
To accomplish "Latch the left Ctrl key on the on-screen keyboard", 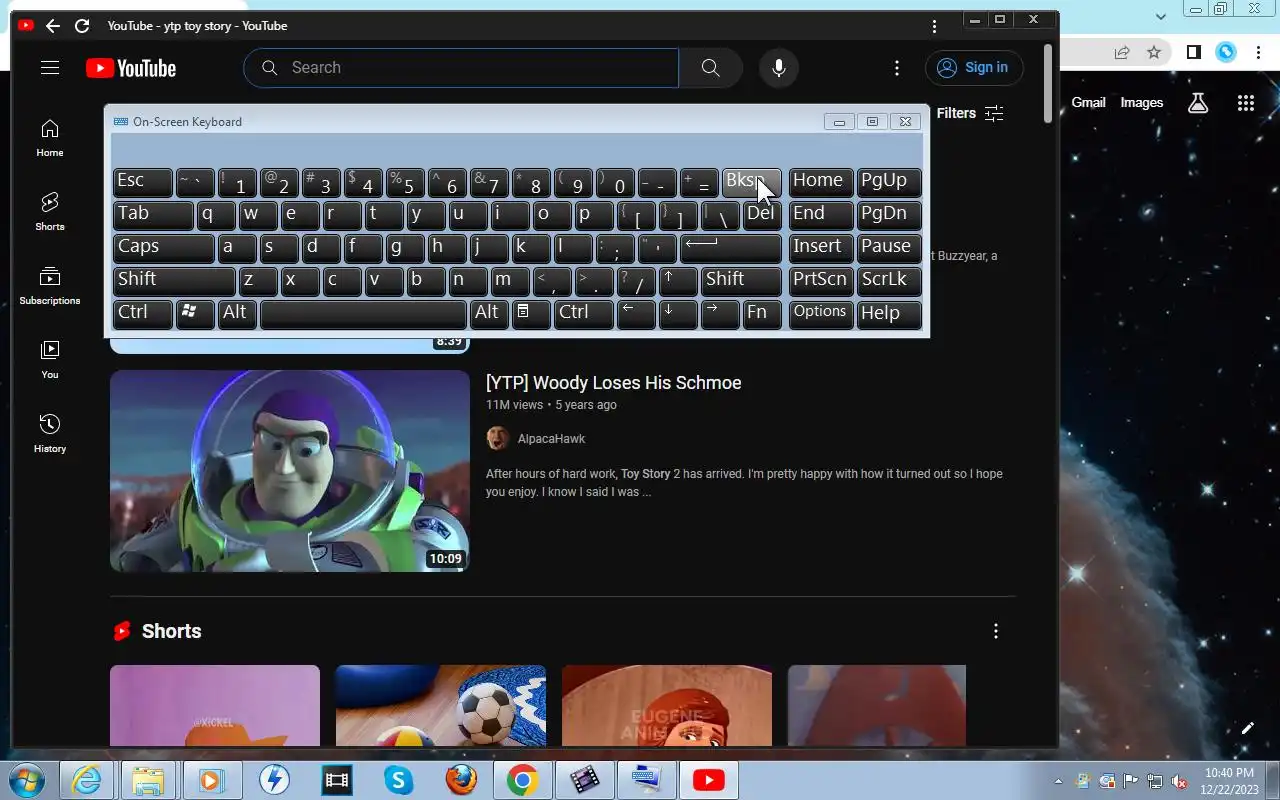I will (142, 314).
